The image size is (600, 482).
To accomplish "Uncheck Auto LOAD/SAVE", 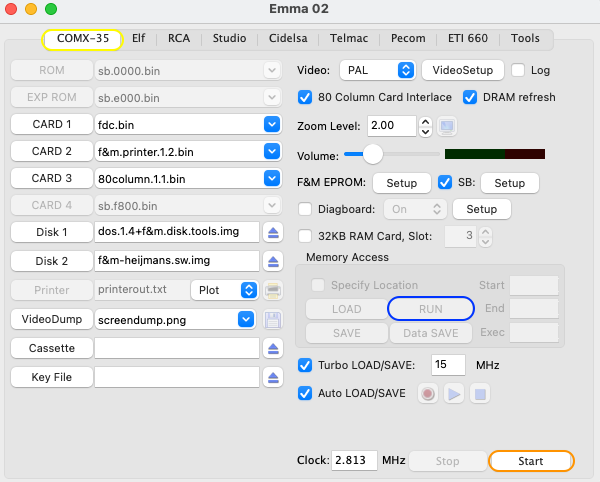I will click(305, 393).
